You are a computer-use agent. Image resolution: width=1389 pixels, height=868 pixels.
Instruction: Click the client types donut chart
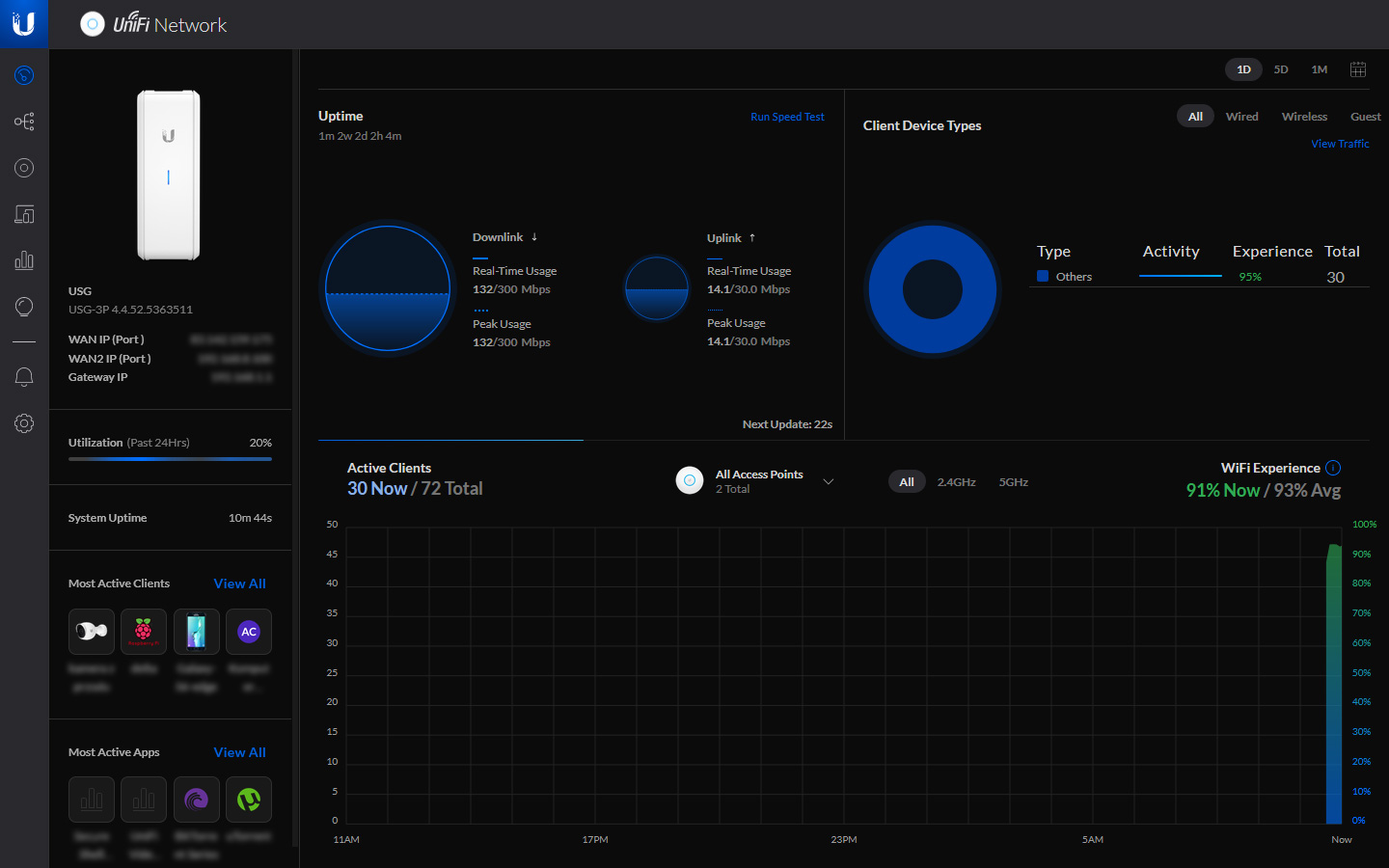coord(933,289)
